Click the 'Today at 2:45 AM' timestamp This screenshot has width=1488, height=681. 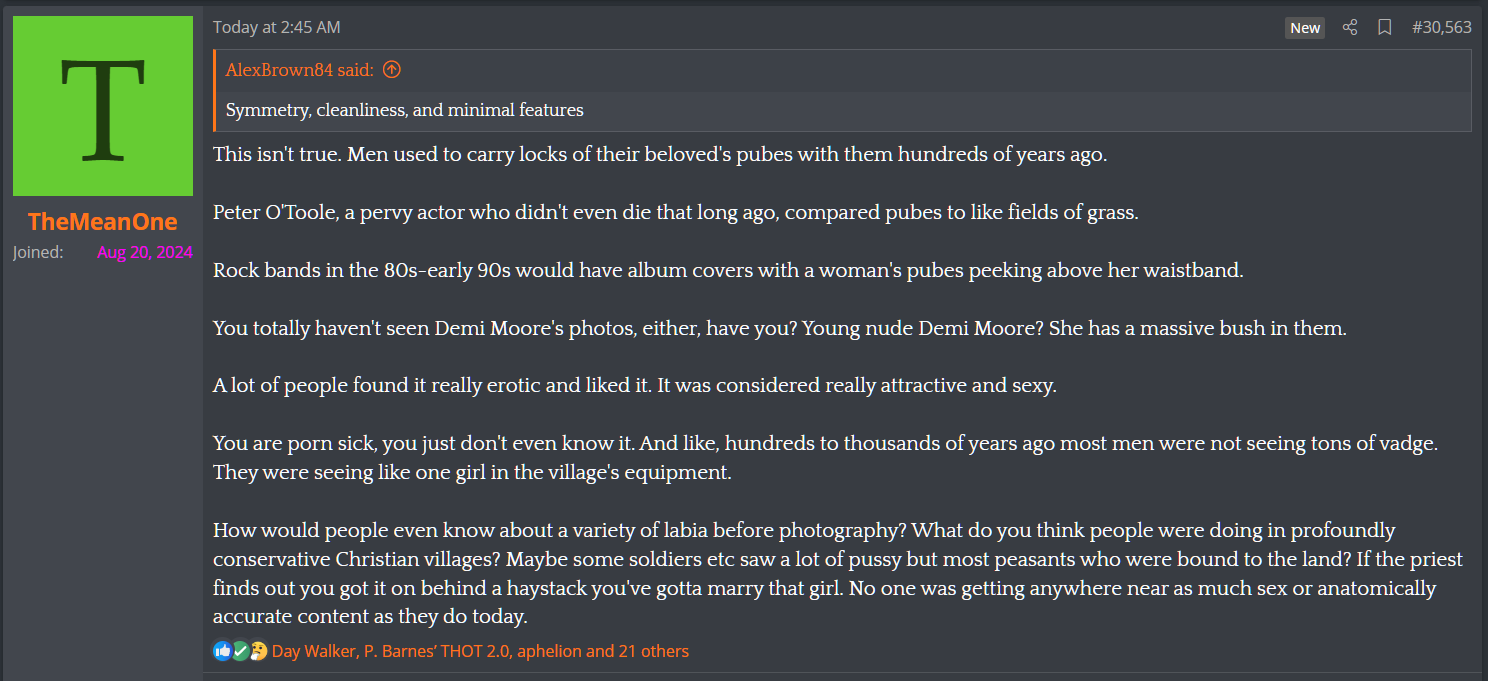[x=276, y=28]
